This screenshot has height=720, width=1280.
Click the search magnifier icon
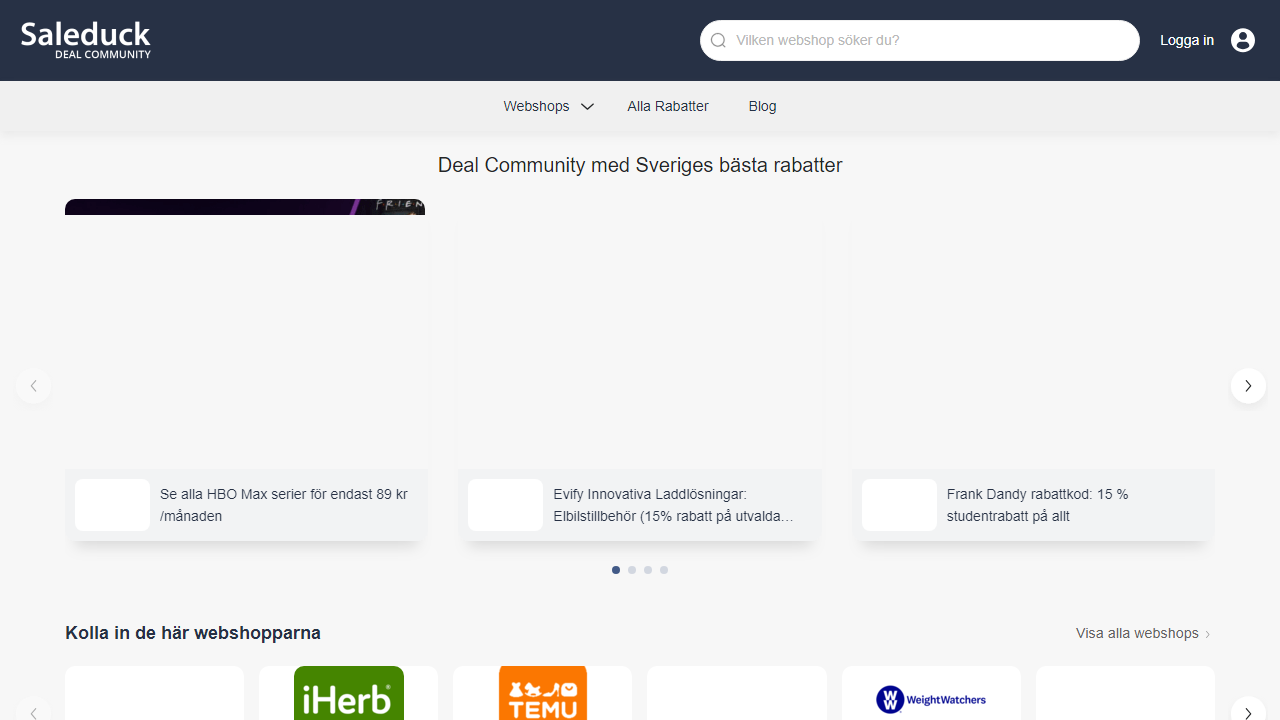click(718, 41)
